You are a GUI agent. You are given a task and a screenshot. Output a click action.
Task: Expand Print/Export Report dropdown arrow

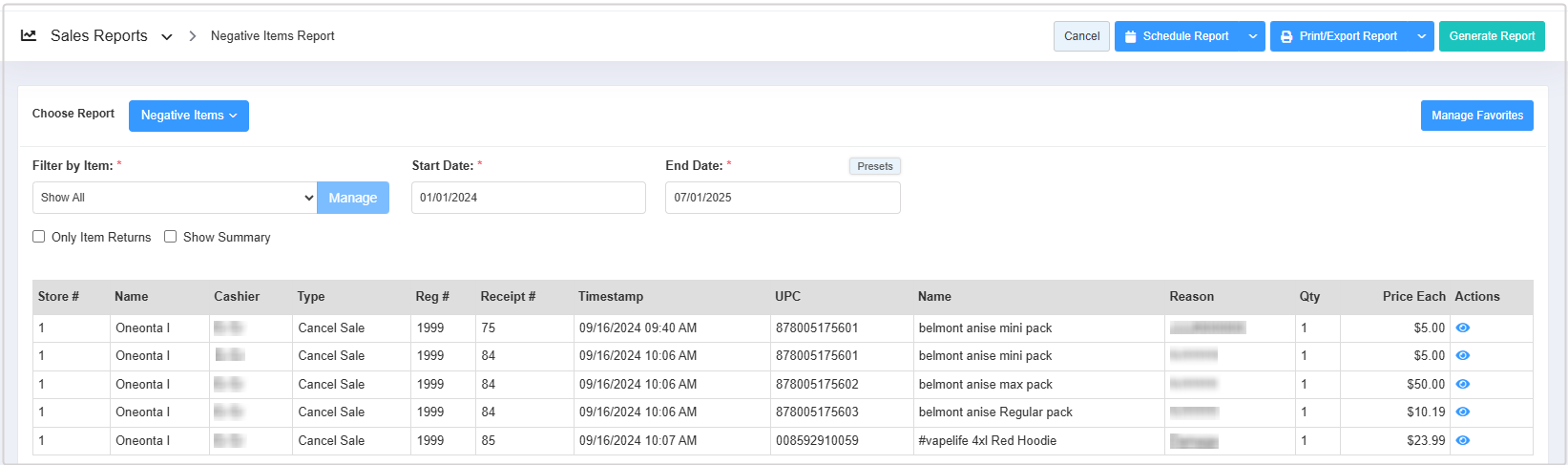(1421, 36)
